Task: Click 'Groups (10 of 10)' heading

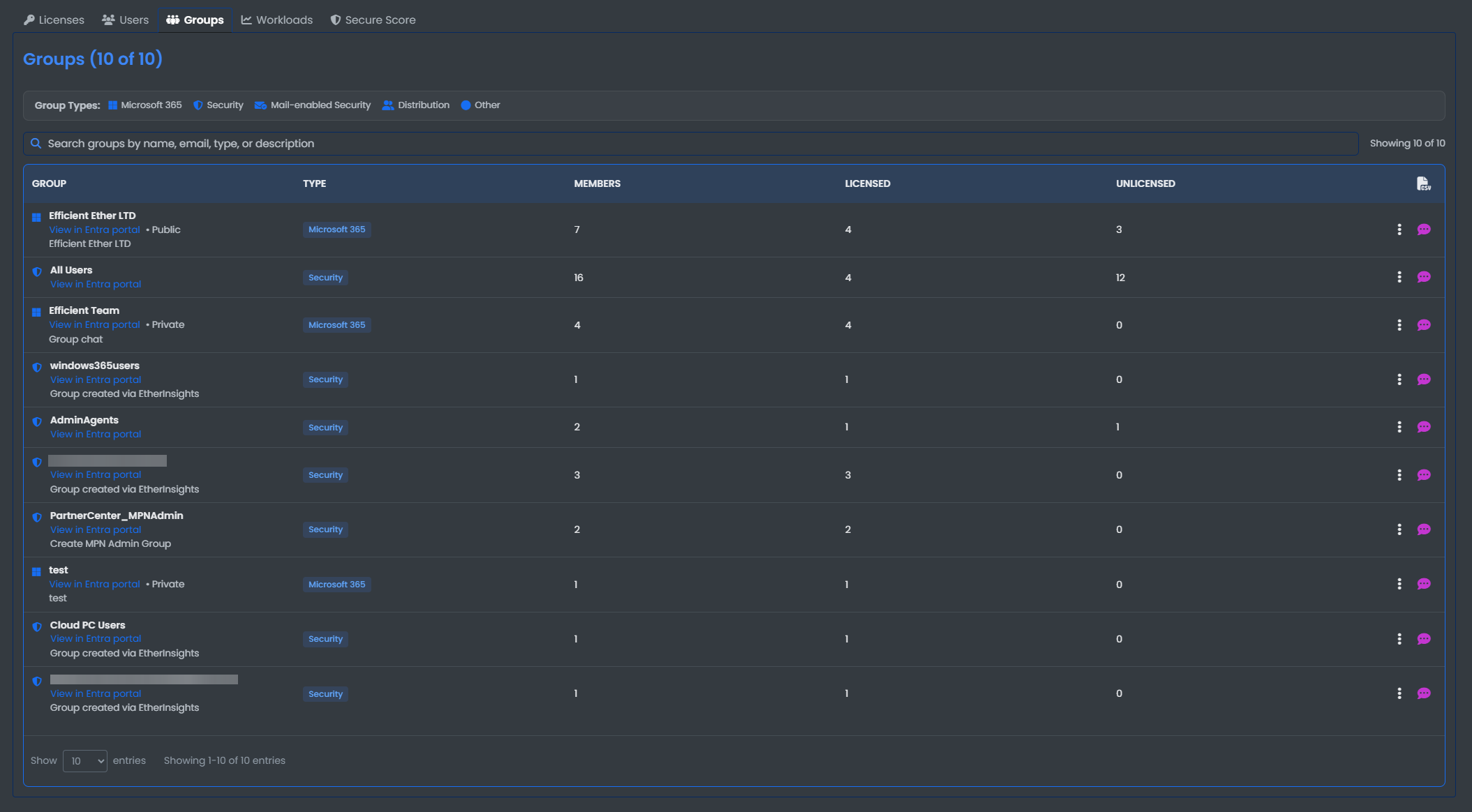Action: [93, 59]
